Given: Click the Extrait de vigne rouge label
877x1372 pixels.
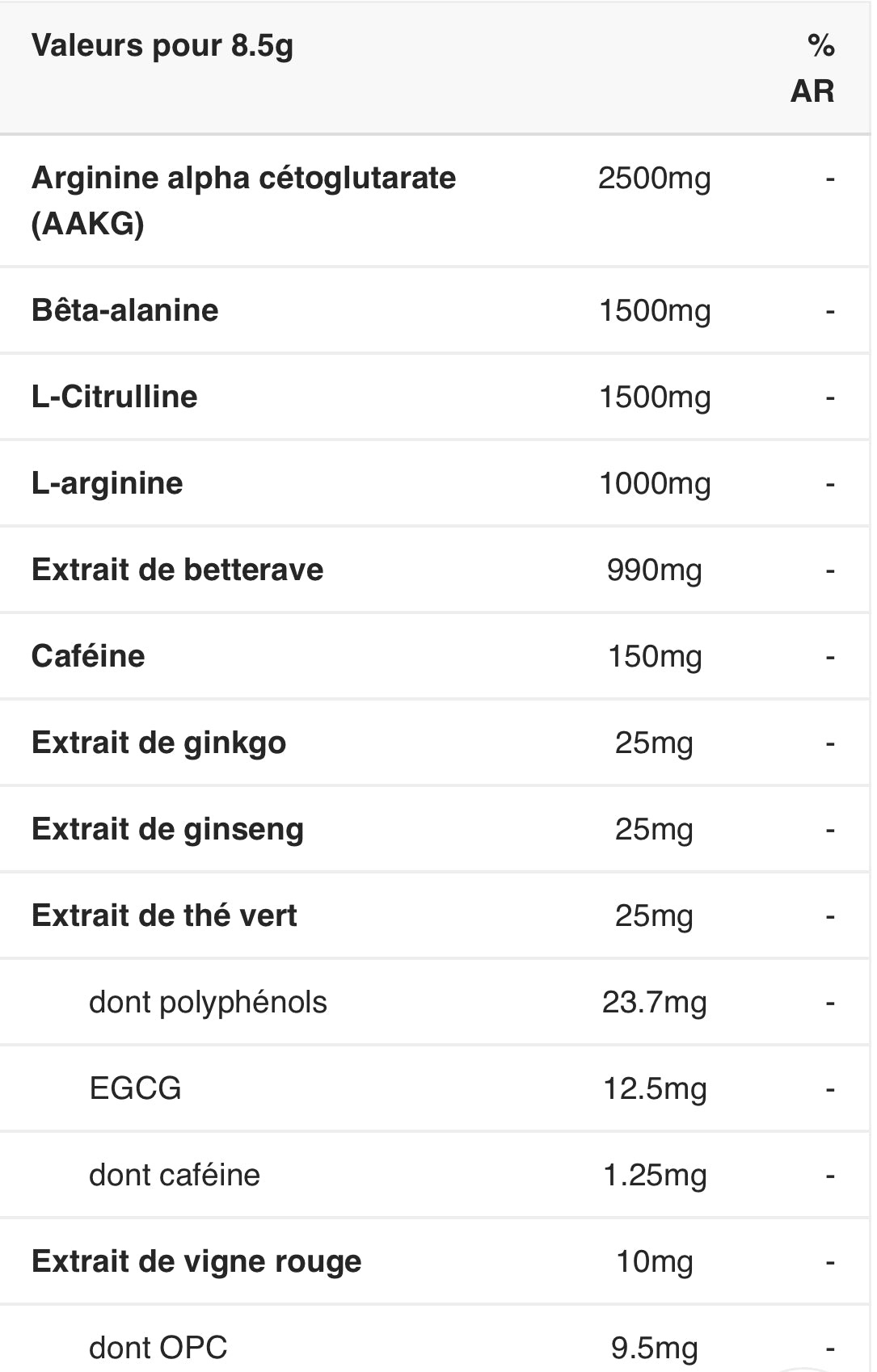Looking at the screenshot, I should (196, 1261).
